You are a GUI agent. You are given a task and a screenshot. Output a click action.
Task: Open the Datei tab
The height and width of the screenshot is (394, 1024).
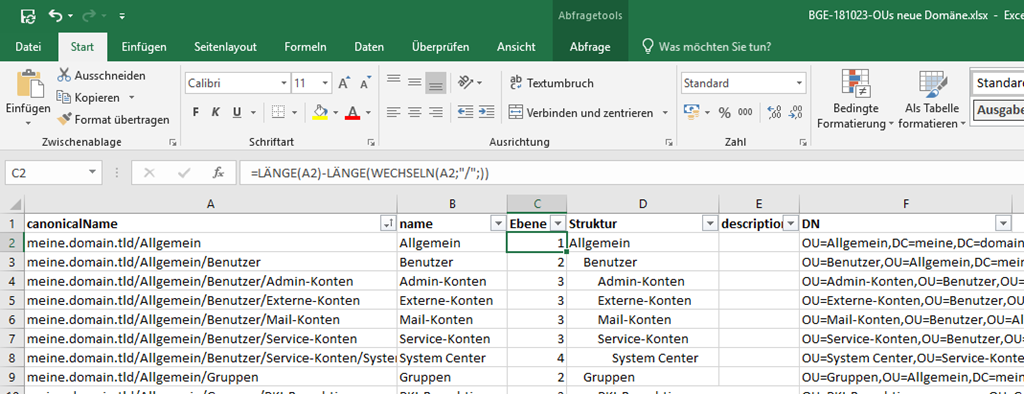[x=28, y=46]
